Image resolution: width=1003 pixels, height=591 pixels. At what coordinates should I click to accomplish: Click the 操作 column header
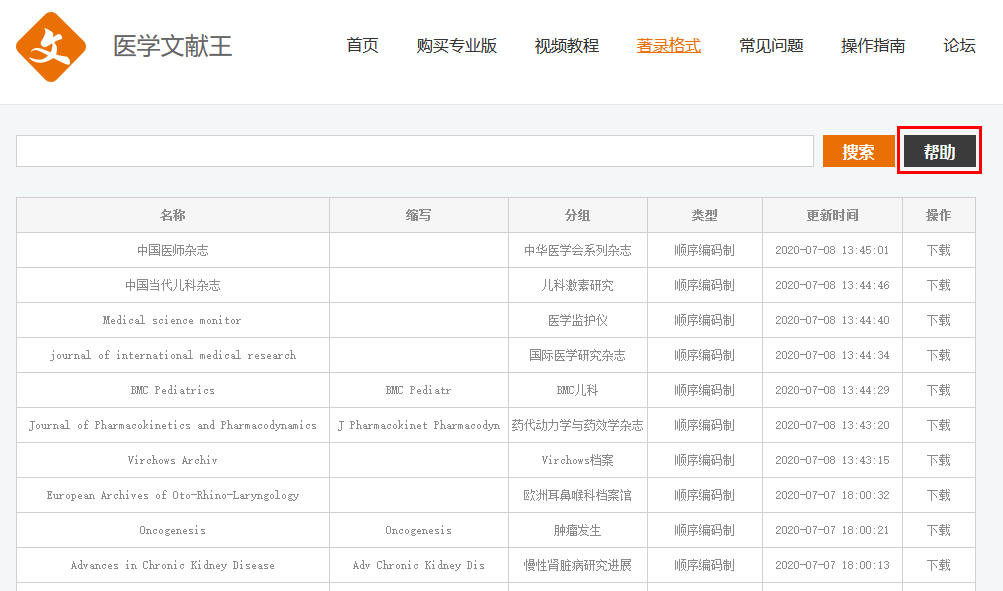tap(938, 215)
